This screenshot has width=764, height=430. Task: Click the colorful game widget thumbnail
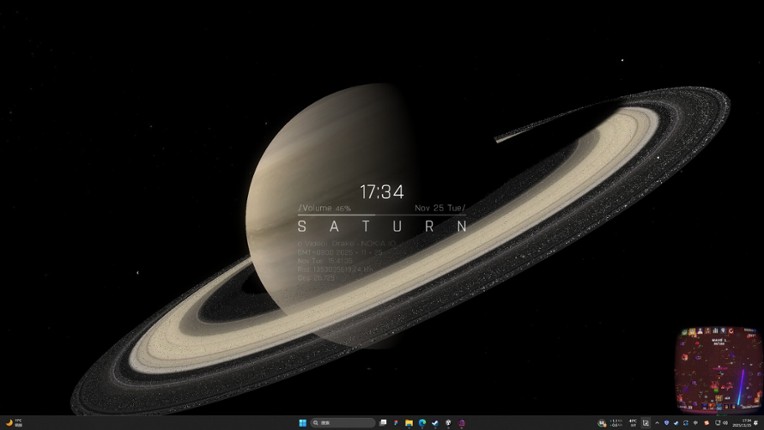tap(714, 368)
